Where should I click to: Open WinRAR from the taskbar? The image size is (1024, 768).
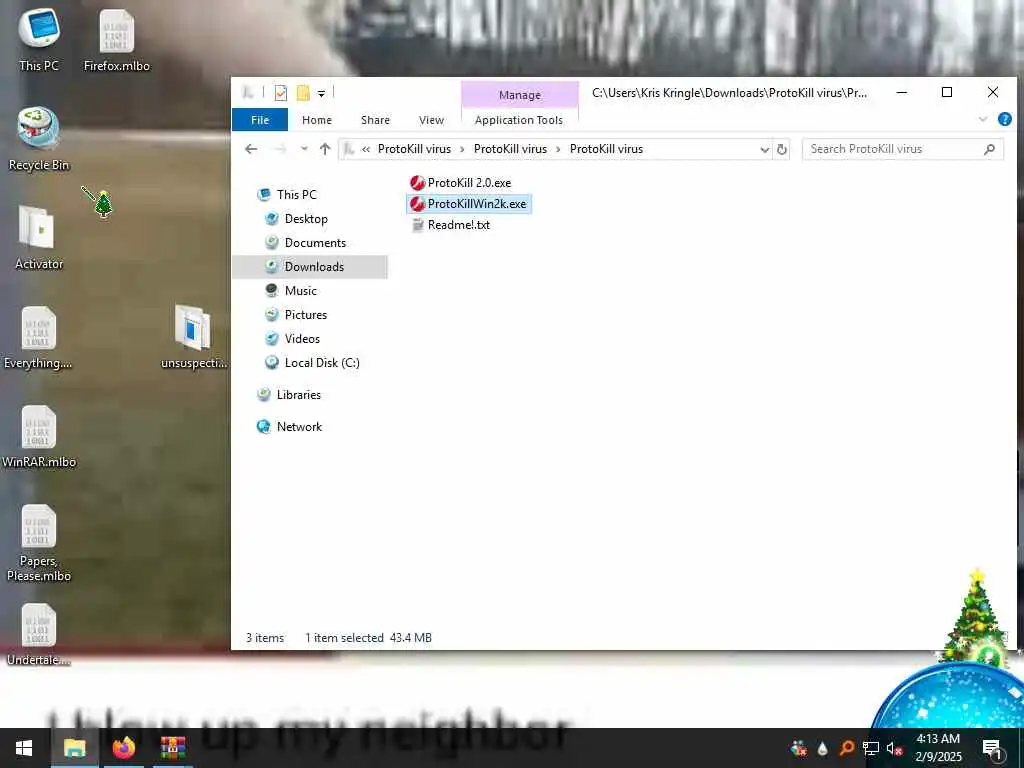pos(172,748)
